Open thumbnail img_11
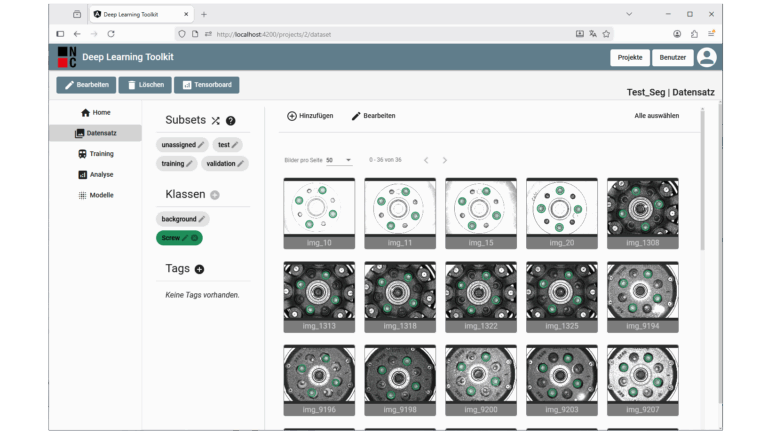The height and width of the screenshot is (432, 768). [400, 213]
